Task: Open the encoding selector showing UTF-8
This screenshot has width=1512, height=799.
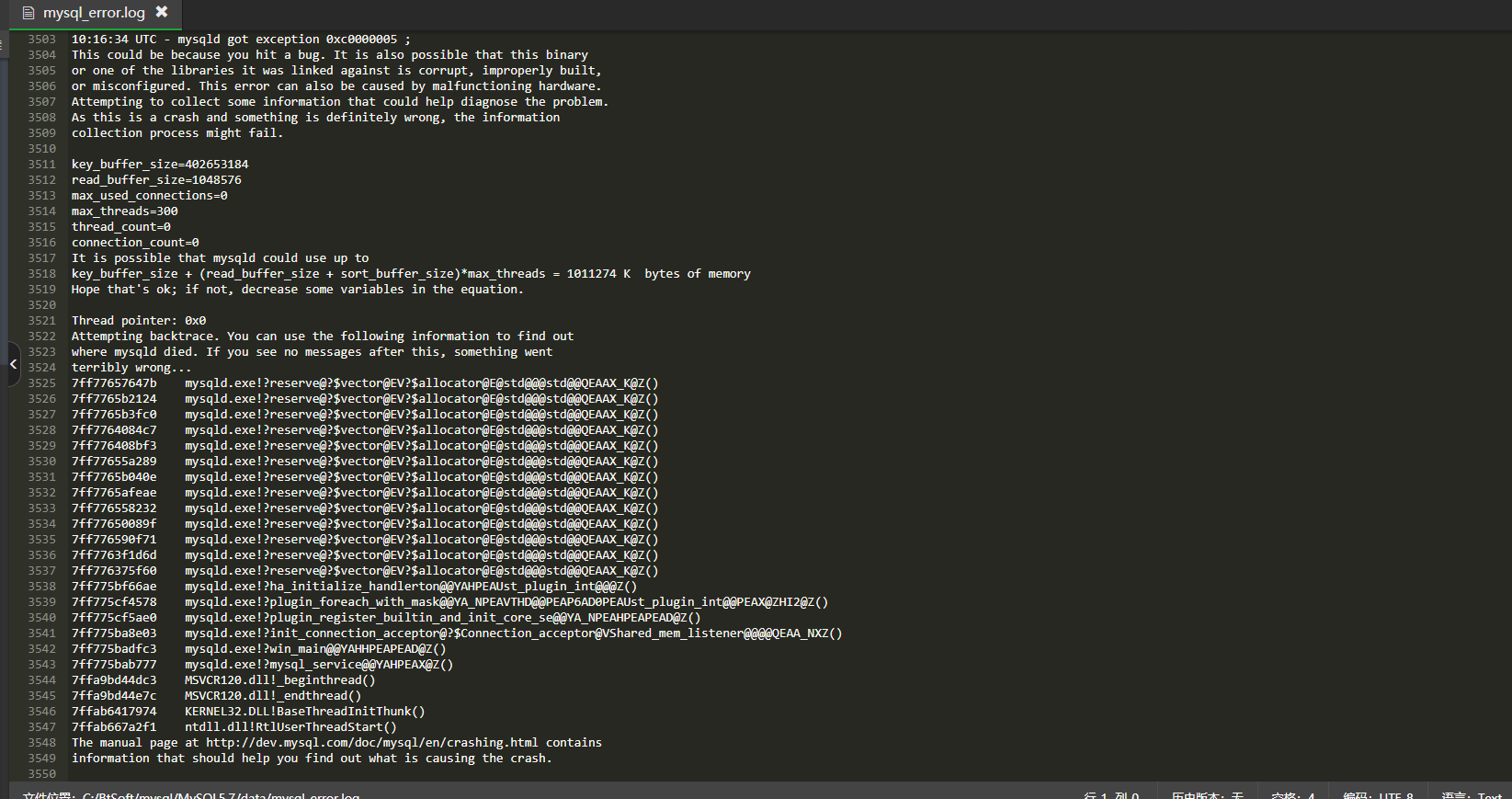Action: [x=1378, y=794]
